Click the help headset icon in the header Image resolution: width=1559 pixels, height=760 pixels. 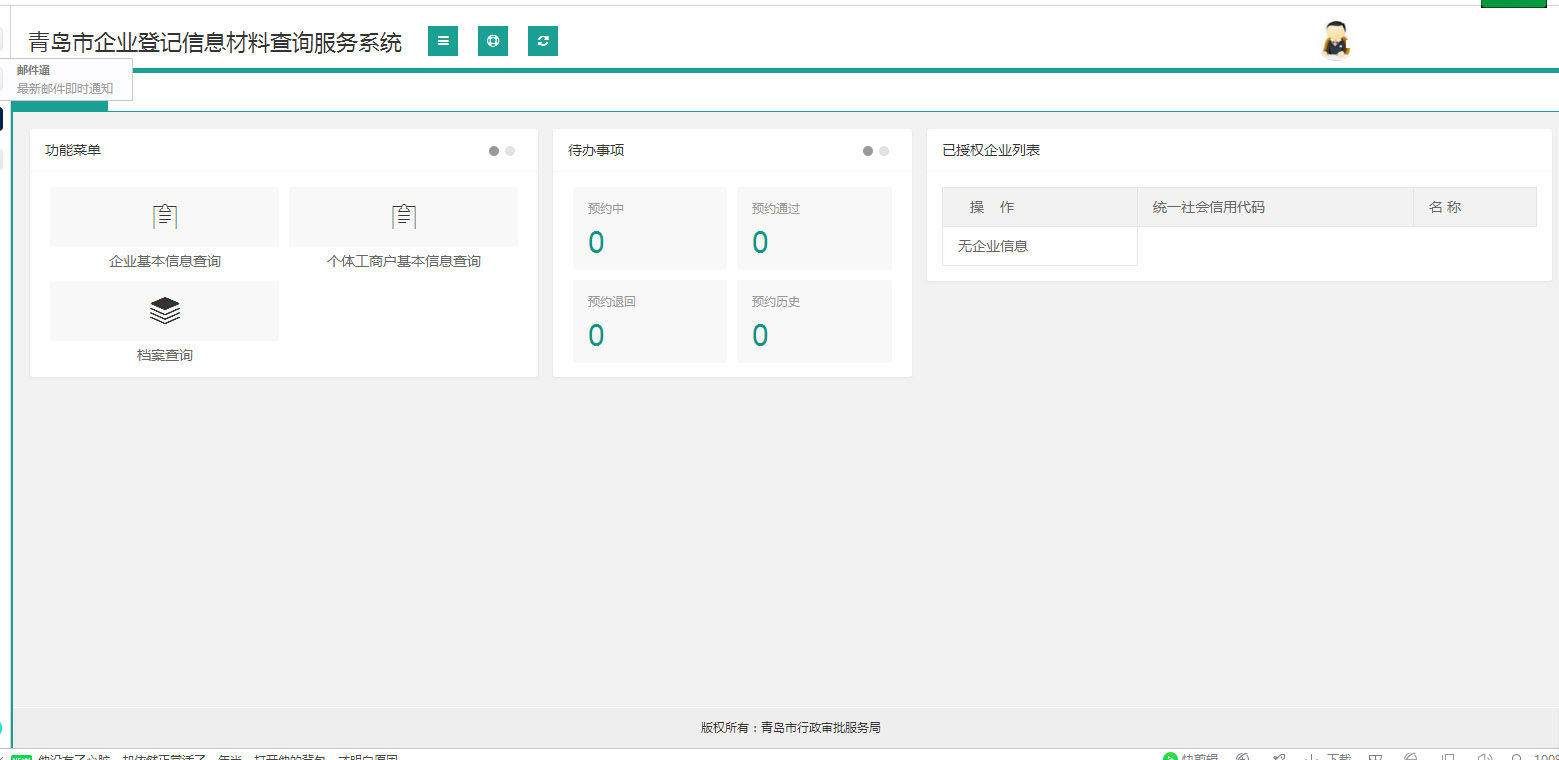pyautogui.click(x=493, y=41)
